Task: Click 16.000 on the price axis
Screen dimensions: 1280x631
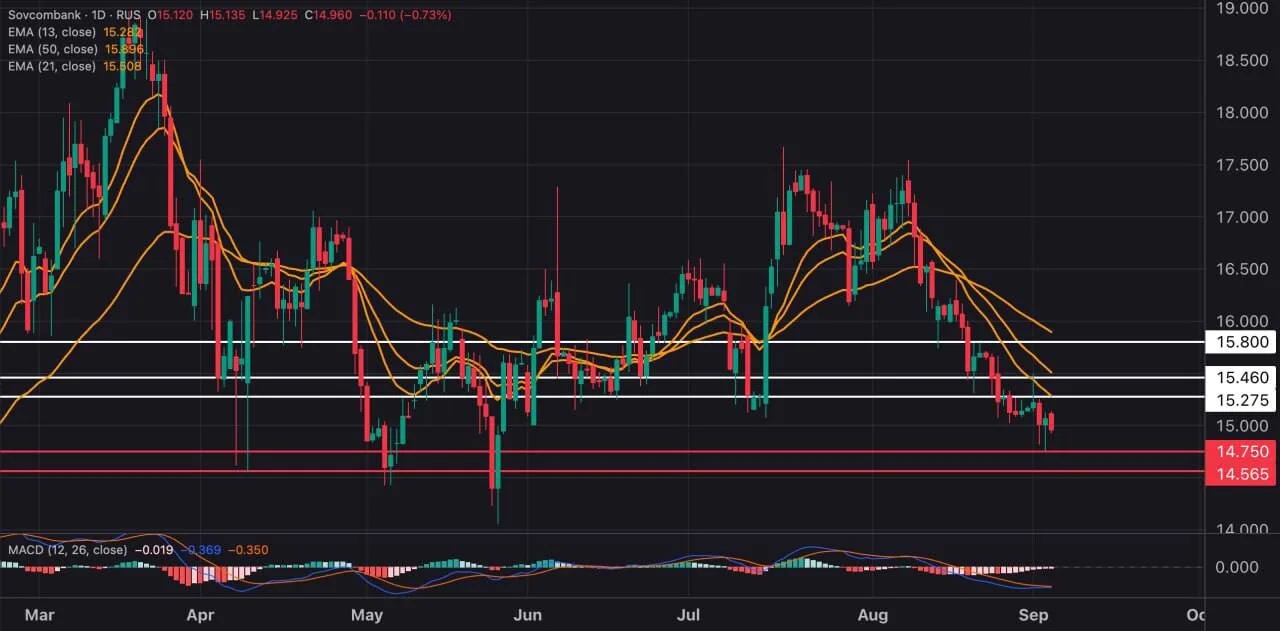Action: coord(1240,321)
